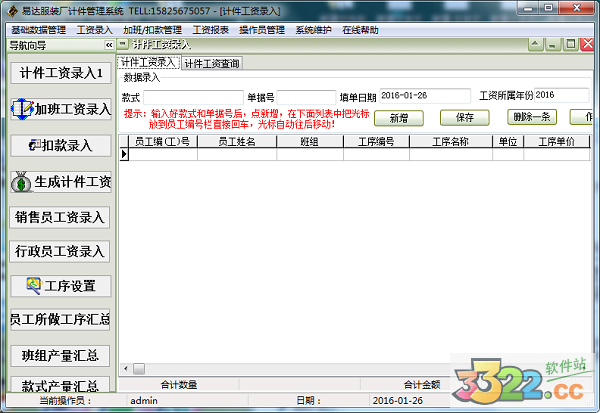Open 计件工资录入1 in navigation panel
The width and height of the screenshot is (600, 413).
pyautogui.click(x=61, y=73)
